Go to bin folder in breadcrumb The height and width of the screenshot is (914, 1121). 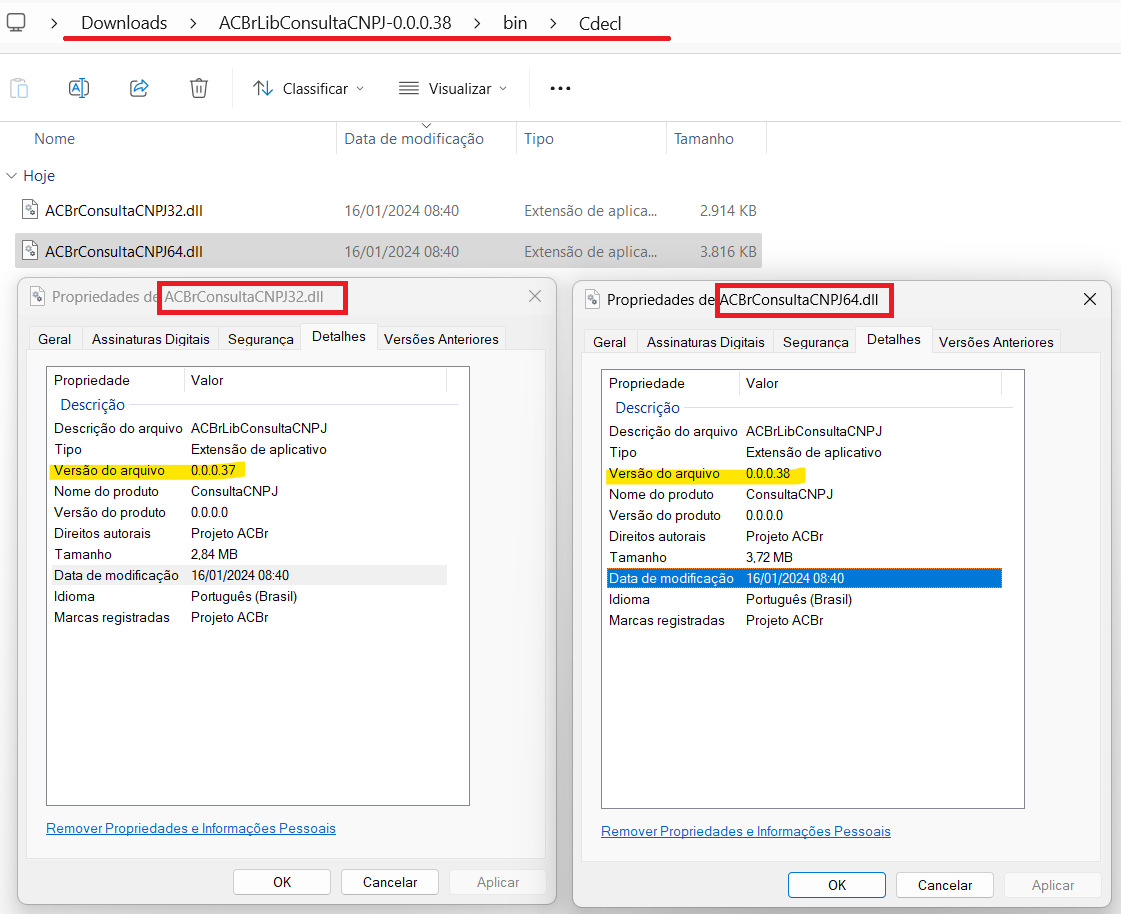click(x=515, y=23)
